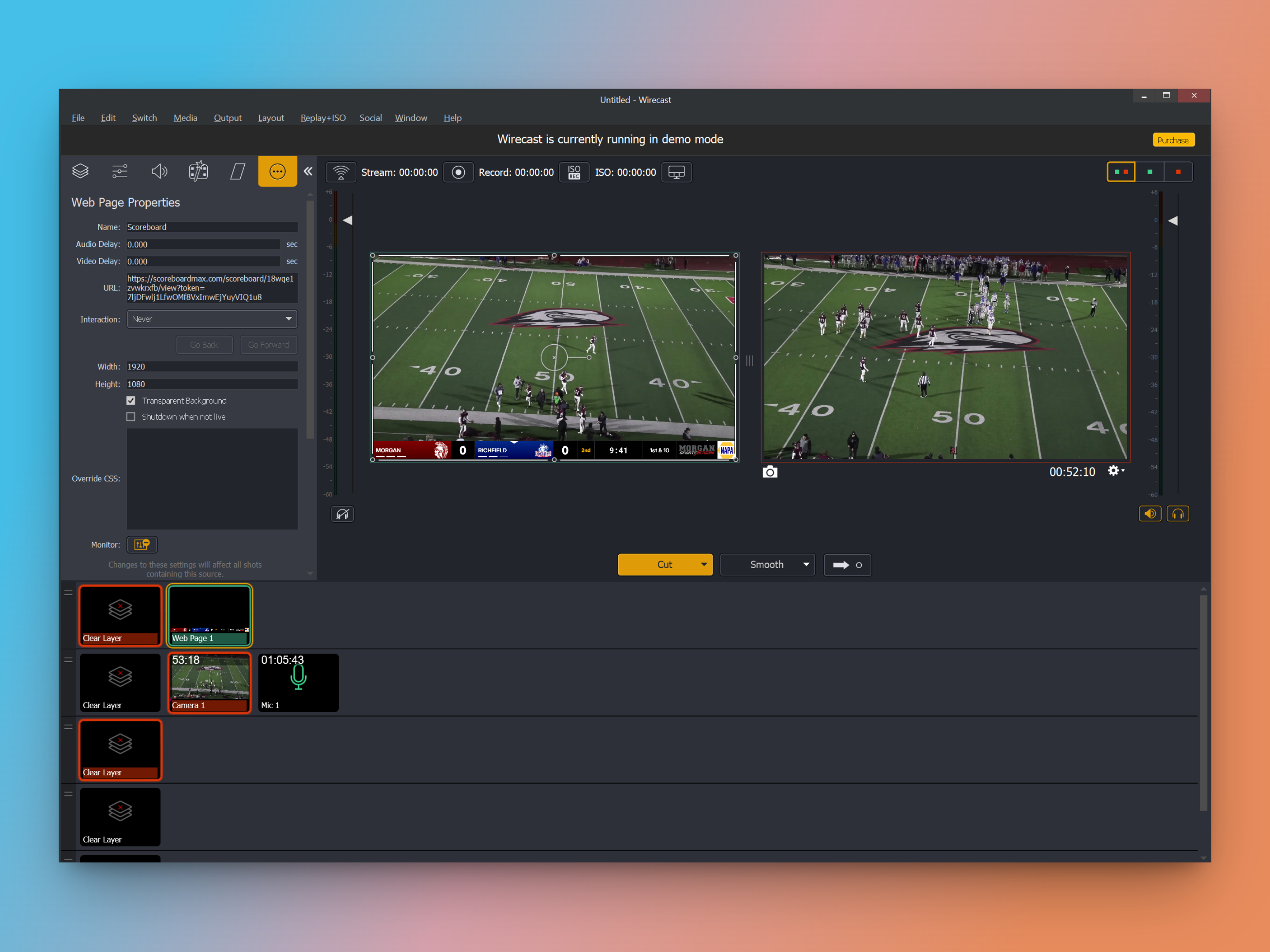Viewport: 1270px width, 952px height.
Task: Select Clear Layer on first layer
Action: point(120,616)
